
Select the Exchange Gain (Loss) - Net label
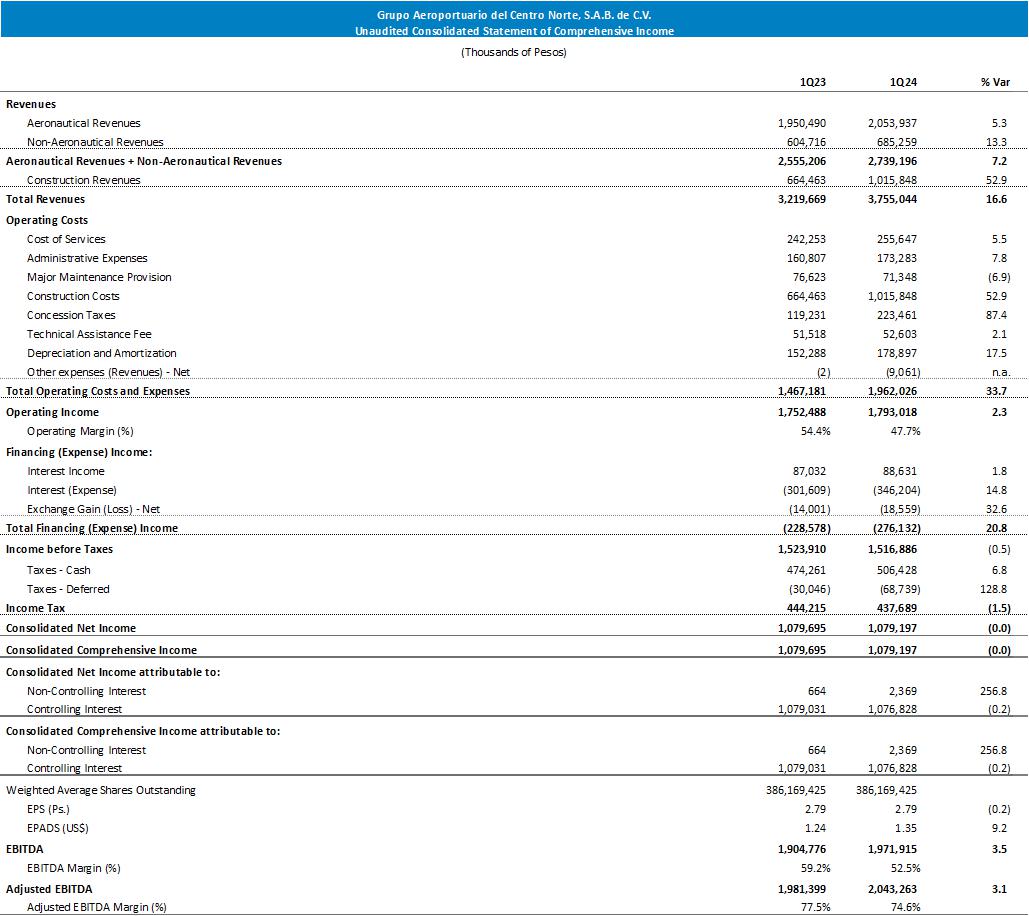(x=94, y=509)
